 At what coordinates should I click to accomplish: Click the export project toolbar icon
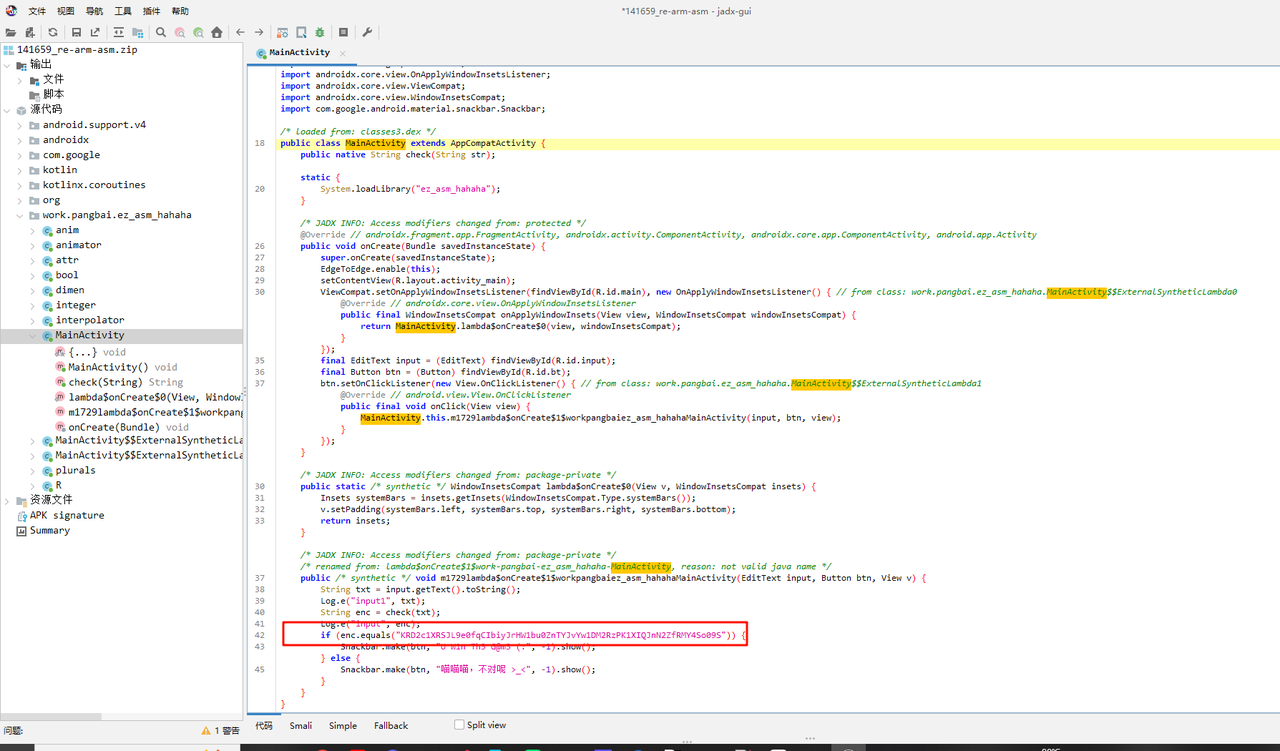(95, 32)
